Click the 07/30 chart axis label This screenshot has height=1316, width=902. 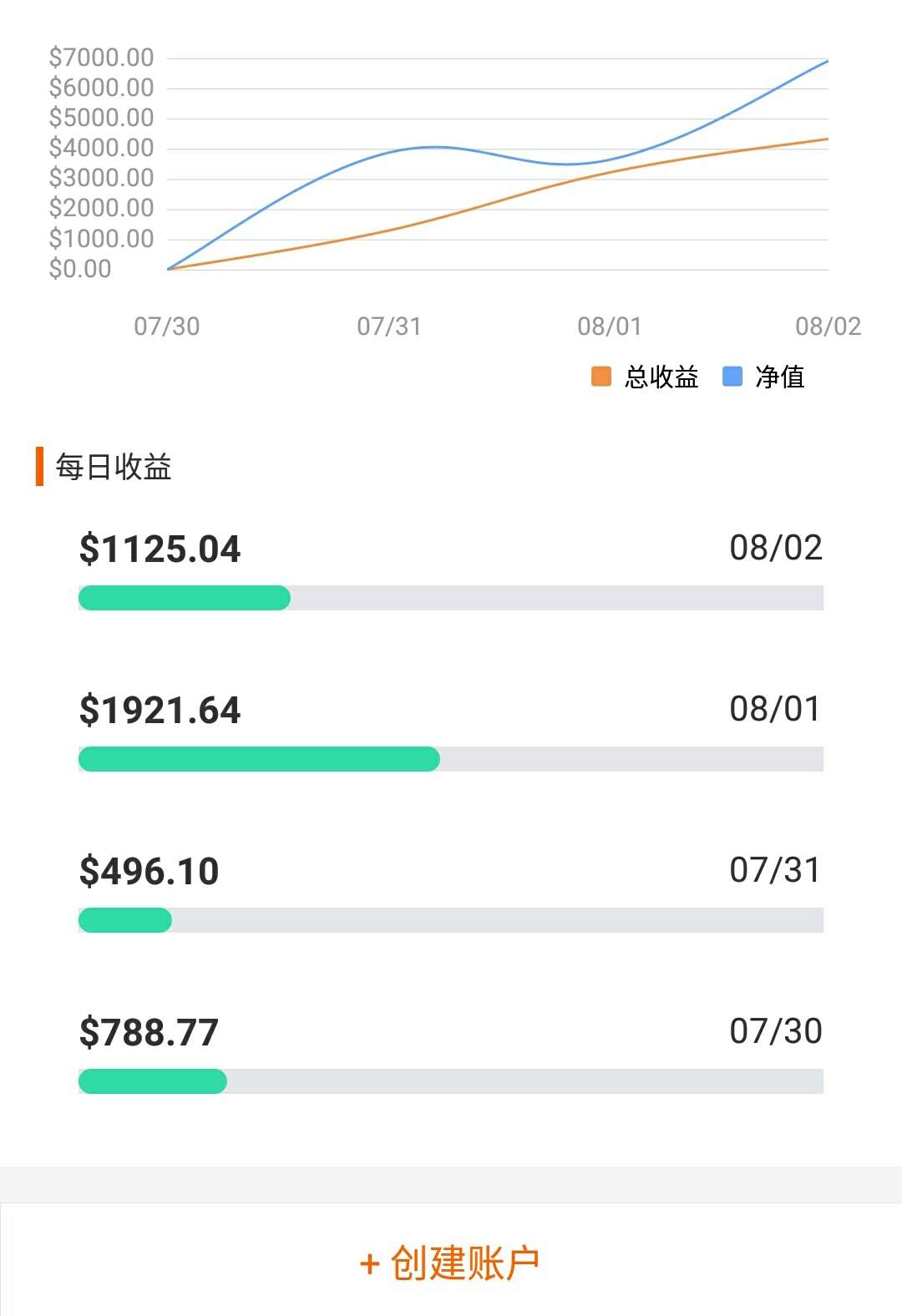(167, 326)
